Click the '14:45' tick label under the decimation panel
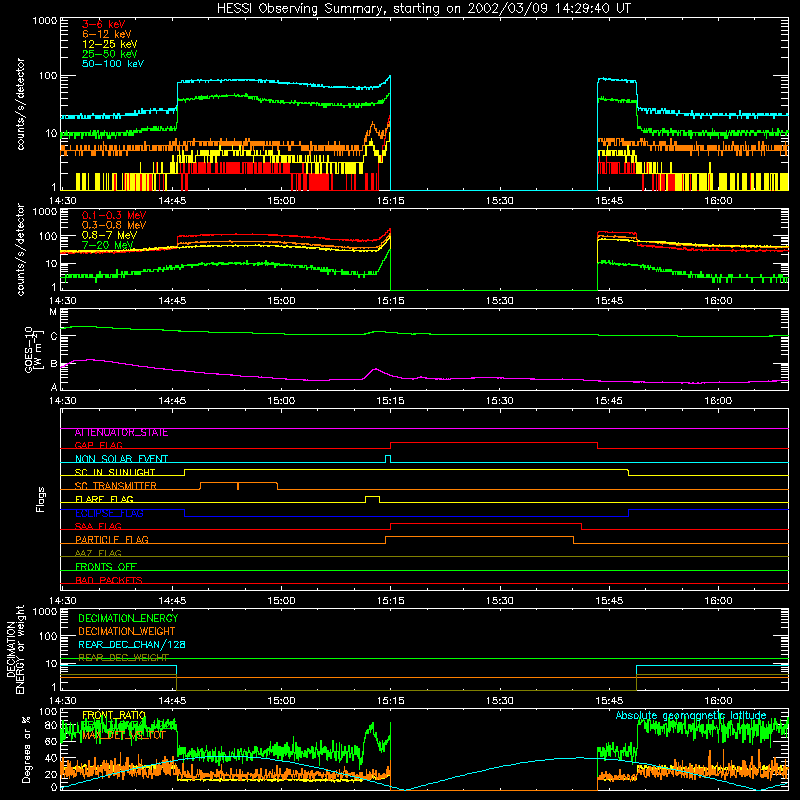 [172, 701]
